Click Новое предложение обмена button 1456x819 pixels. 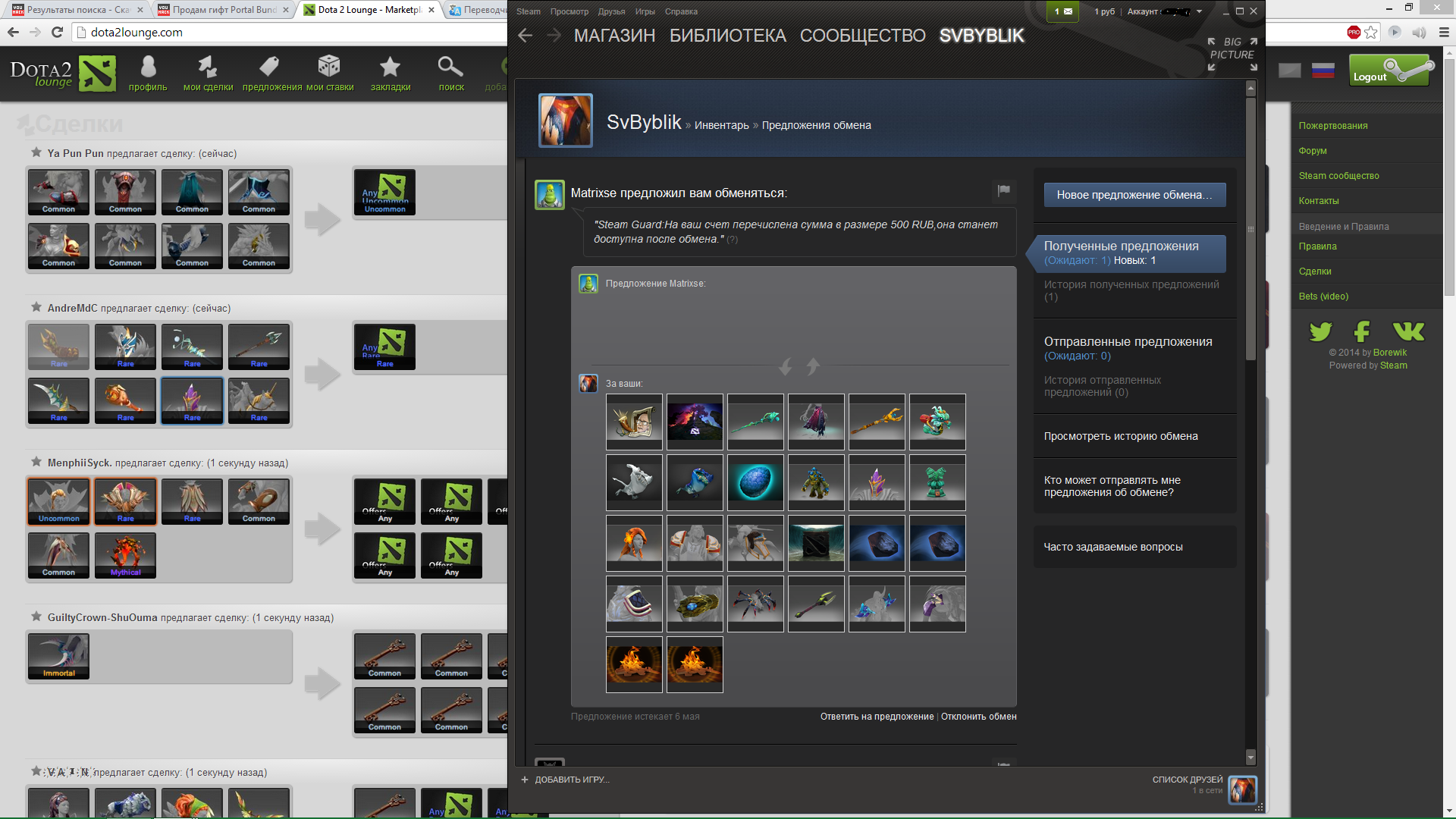(1134, 195)
